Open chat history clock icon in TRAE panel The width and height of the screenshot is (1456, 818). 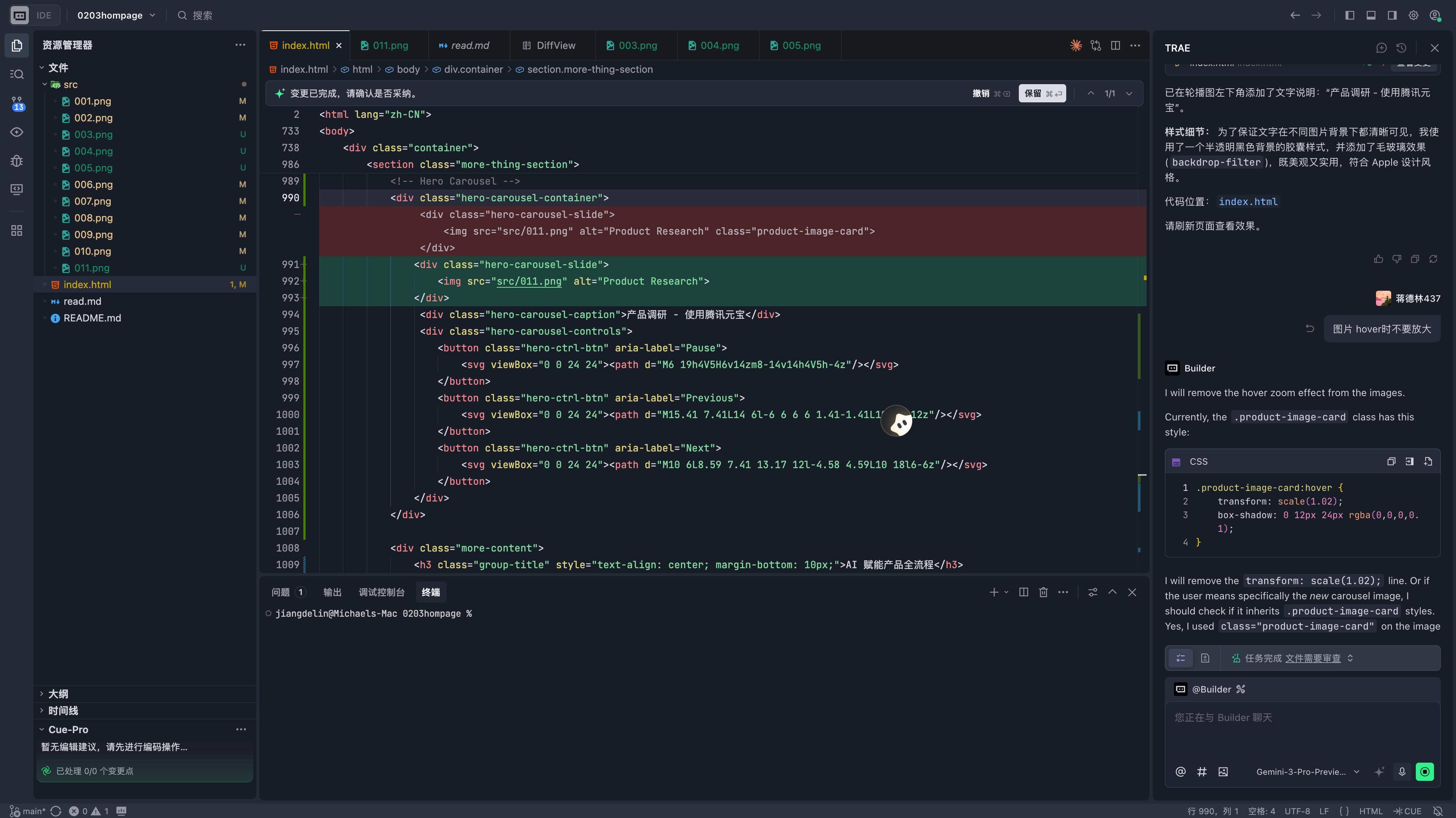tap(1401, 48)
